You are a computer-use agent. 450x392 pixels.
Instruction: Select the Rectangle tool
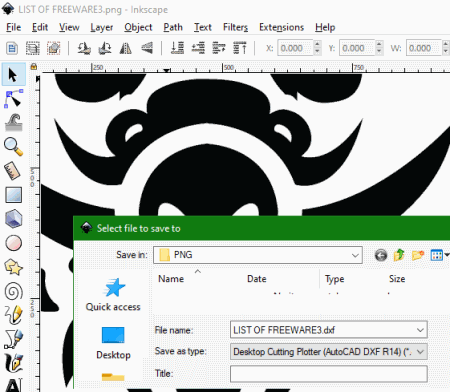click(x=14, y=195)
